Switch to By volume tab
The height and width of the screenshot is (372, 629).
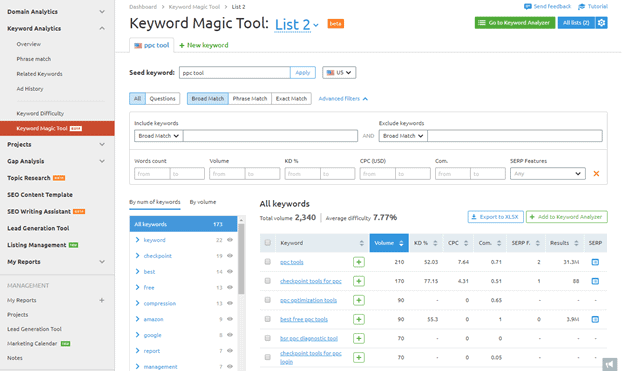point(203,202)
